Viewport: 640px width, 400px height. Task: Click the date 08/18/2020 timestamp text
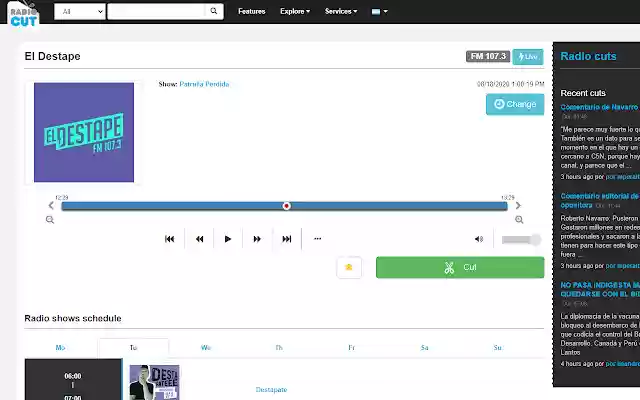tap(511, 84)
